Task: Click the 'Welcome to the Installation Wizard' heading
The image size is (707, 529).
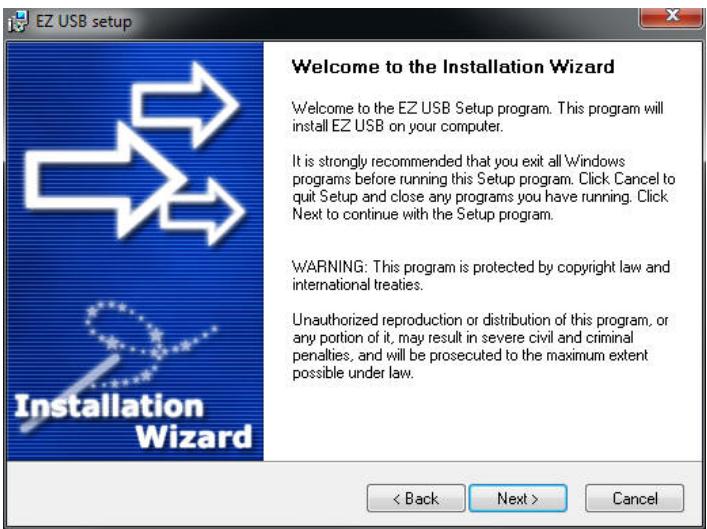Action: point(453,67)
